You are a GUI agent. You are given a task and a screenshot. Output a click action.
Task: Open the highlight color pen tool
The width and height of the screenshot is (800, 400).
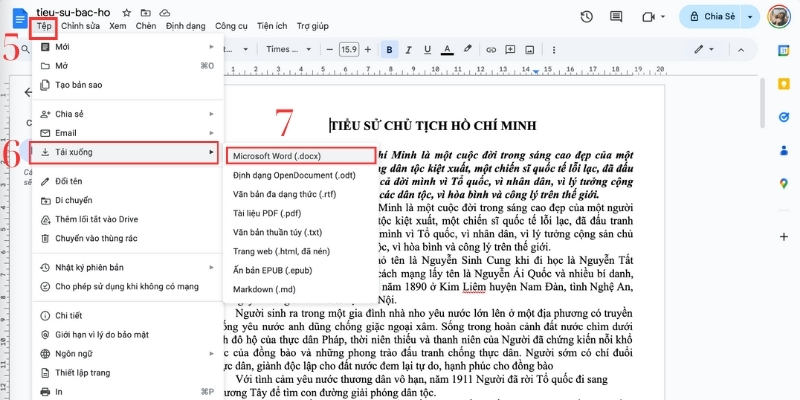tap(467, 49)
